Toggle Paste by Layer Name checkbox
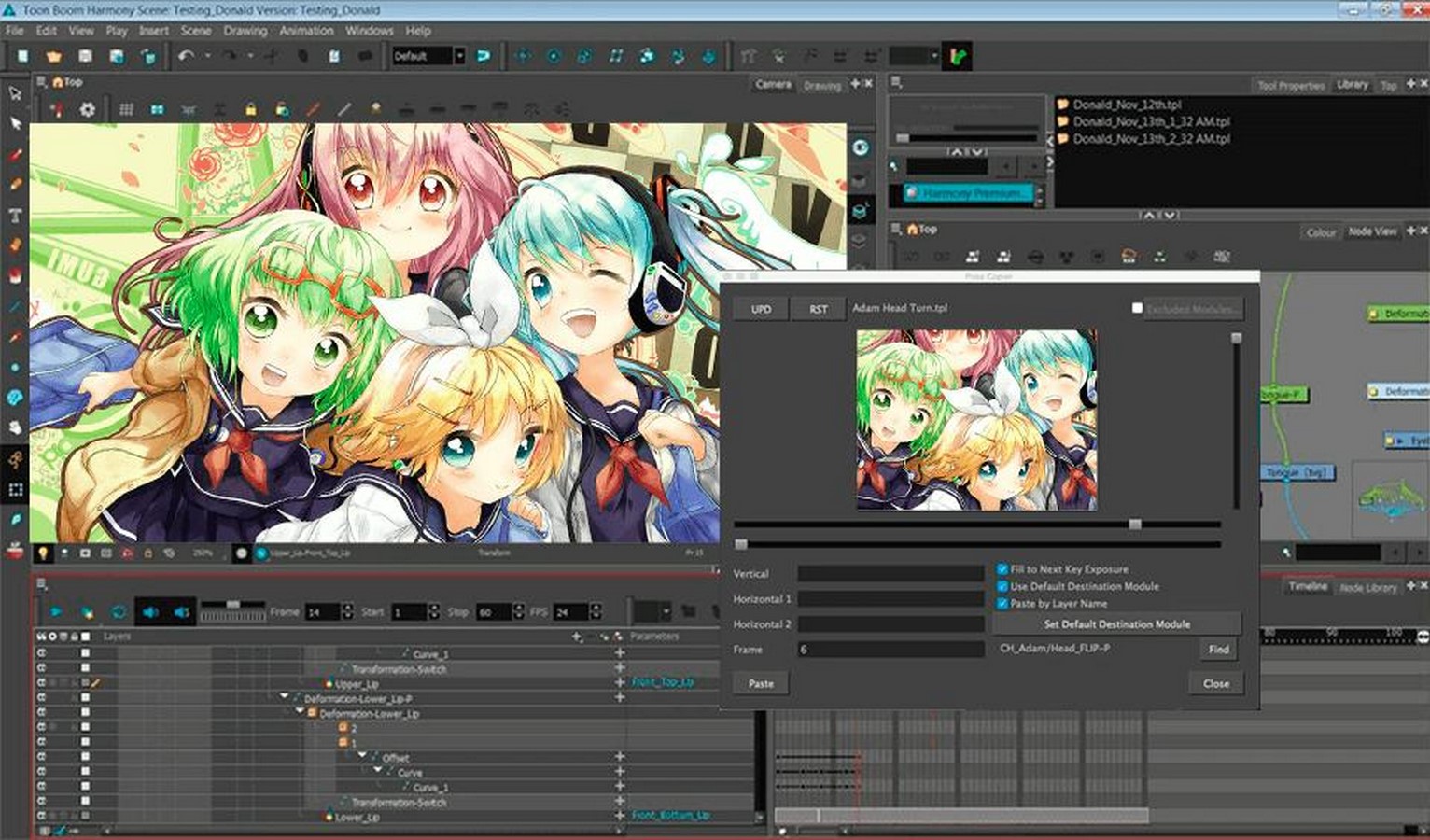 tap(1002, 603)
